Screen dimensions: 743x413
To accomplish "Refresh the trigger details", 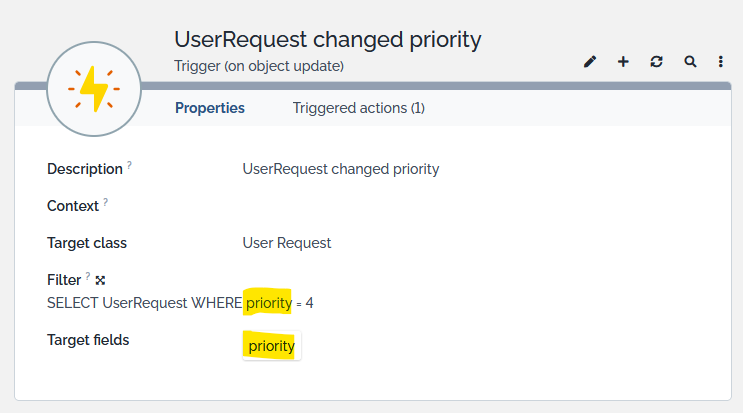I will point(656,62).
